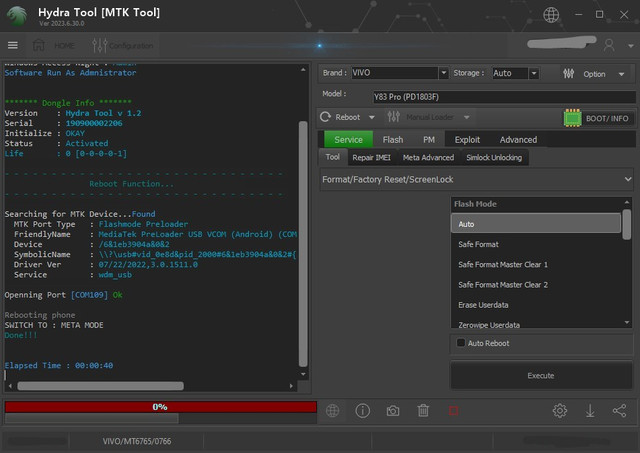Click the camera screenshot icon
The image size is (640, 453).
(x=393, y=411)
